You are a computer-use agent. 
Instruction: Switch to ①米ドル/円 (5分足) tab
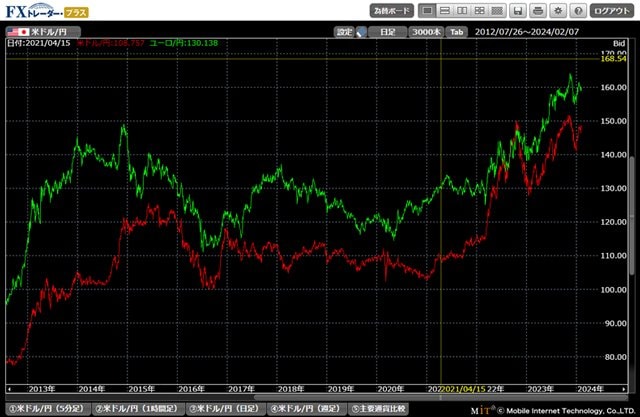coord(47,409)
